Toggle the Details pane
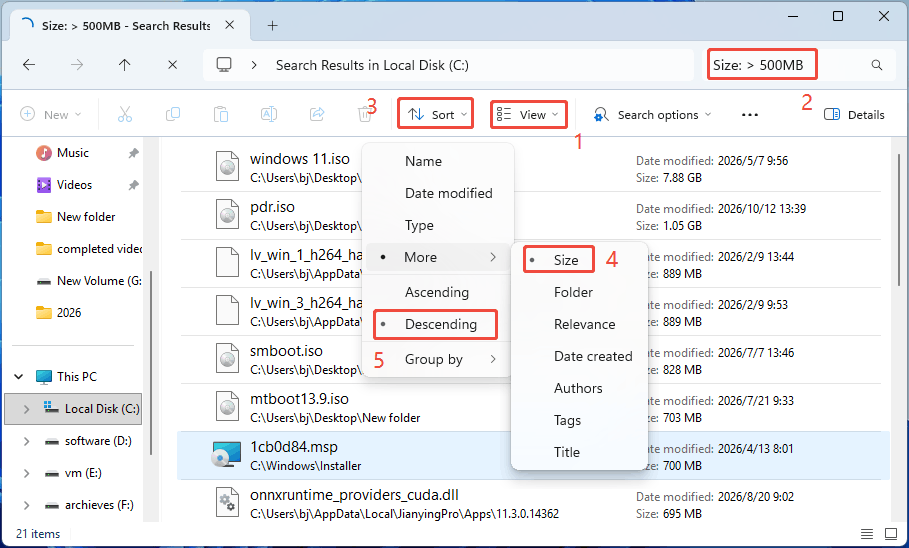Screen dimensions: 909x548 point(854,114)
